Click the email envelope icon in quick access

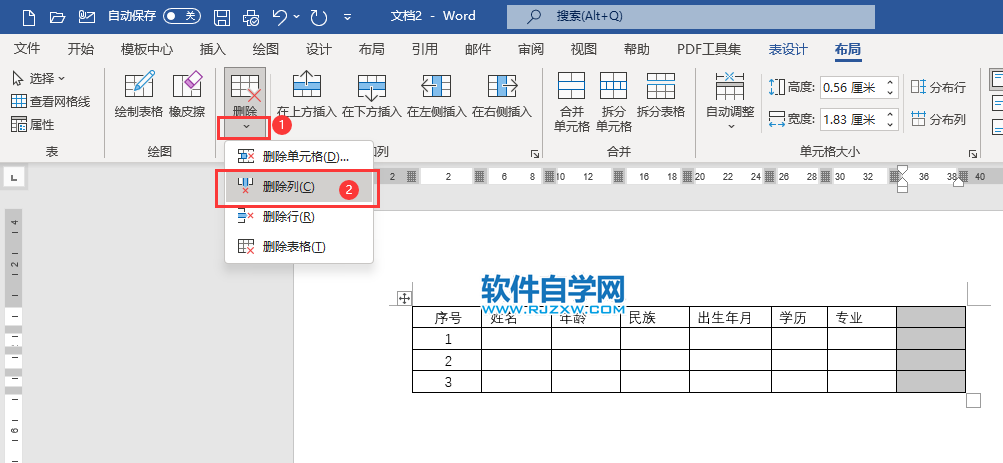[87, 17]
